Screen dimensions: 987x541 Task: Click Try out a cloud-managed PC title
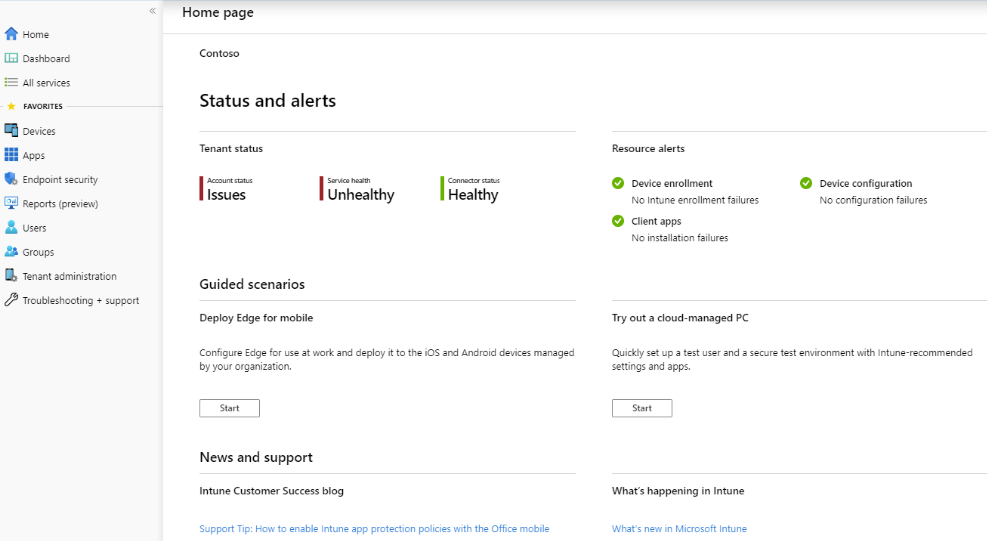[x=680, y=318]
